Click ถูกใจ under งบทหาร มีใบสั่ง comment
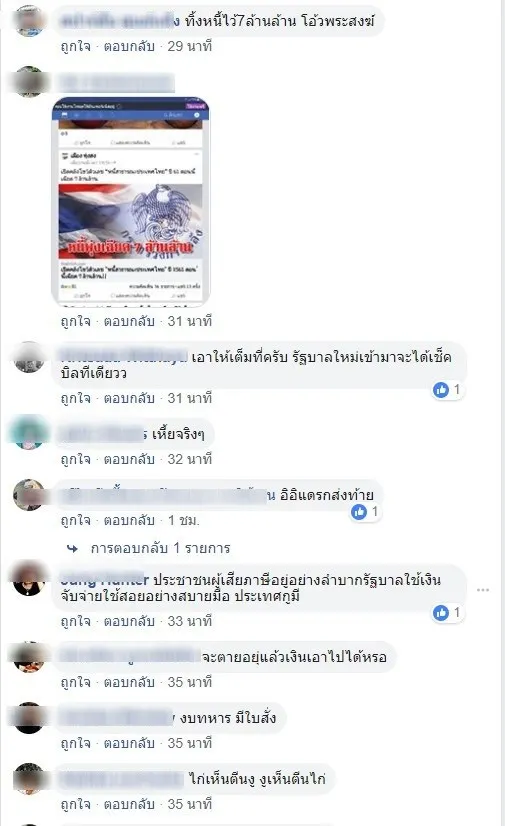The image size is (505, 826). (75, 743)
